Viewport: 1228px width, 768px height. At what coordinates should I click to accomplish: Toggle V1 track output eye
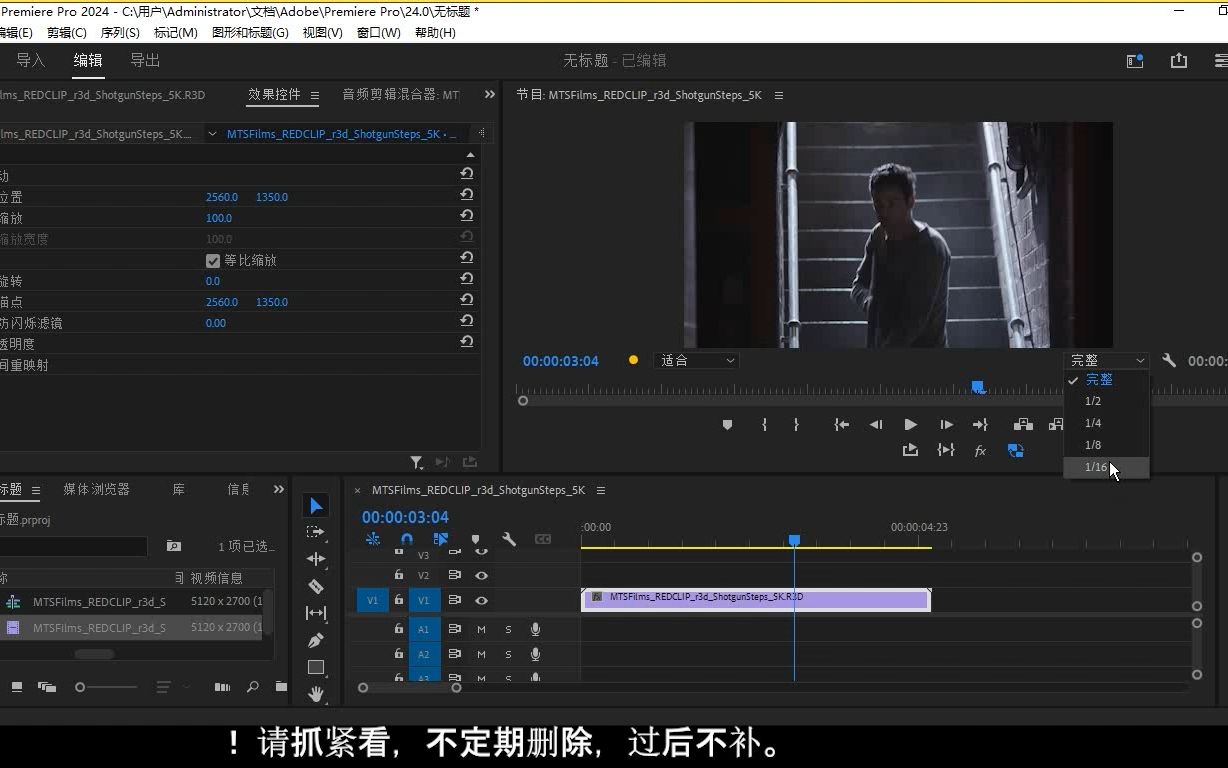[481, 601]
